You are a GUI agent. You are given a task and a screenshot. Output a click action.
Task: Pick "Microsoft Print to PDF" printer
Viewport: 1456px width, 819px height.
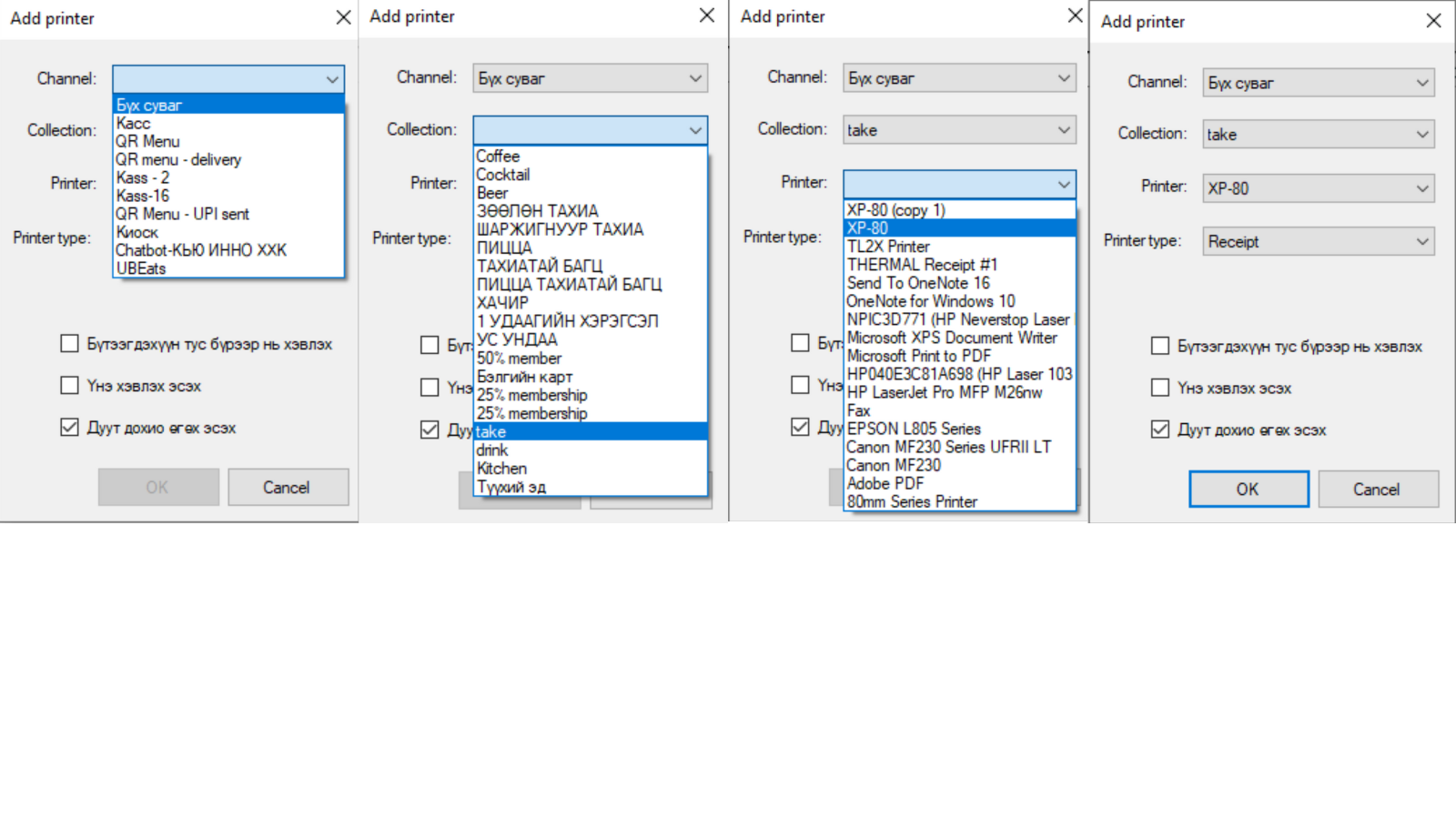pyautogui.click(x=919, y=356)
